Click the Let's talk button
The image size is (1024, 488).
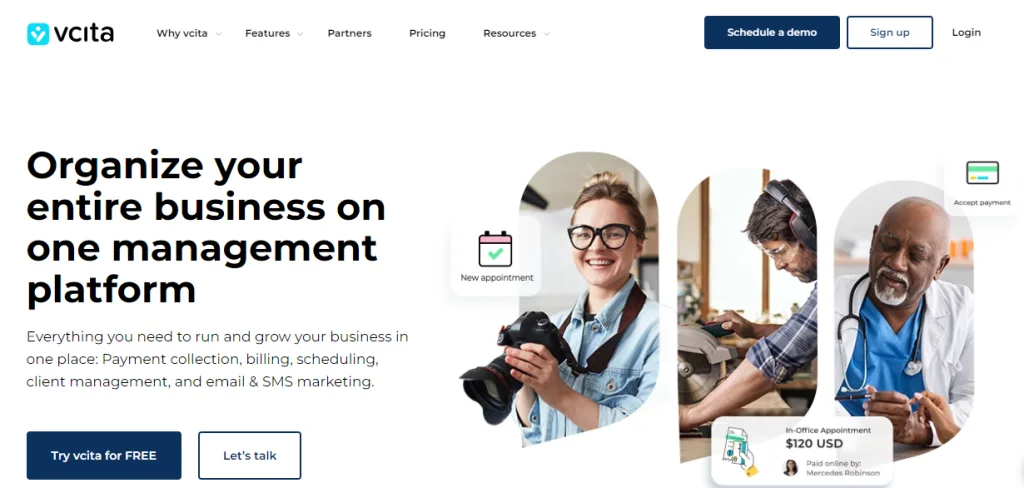pos(249,455)
